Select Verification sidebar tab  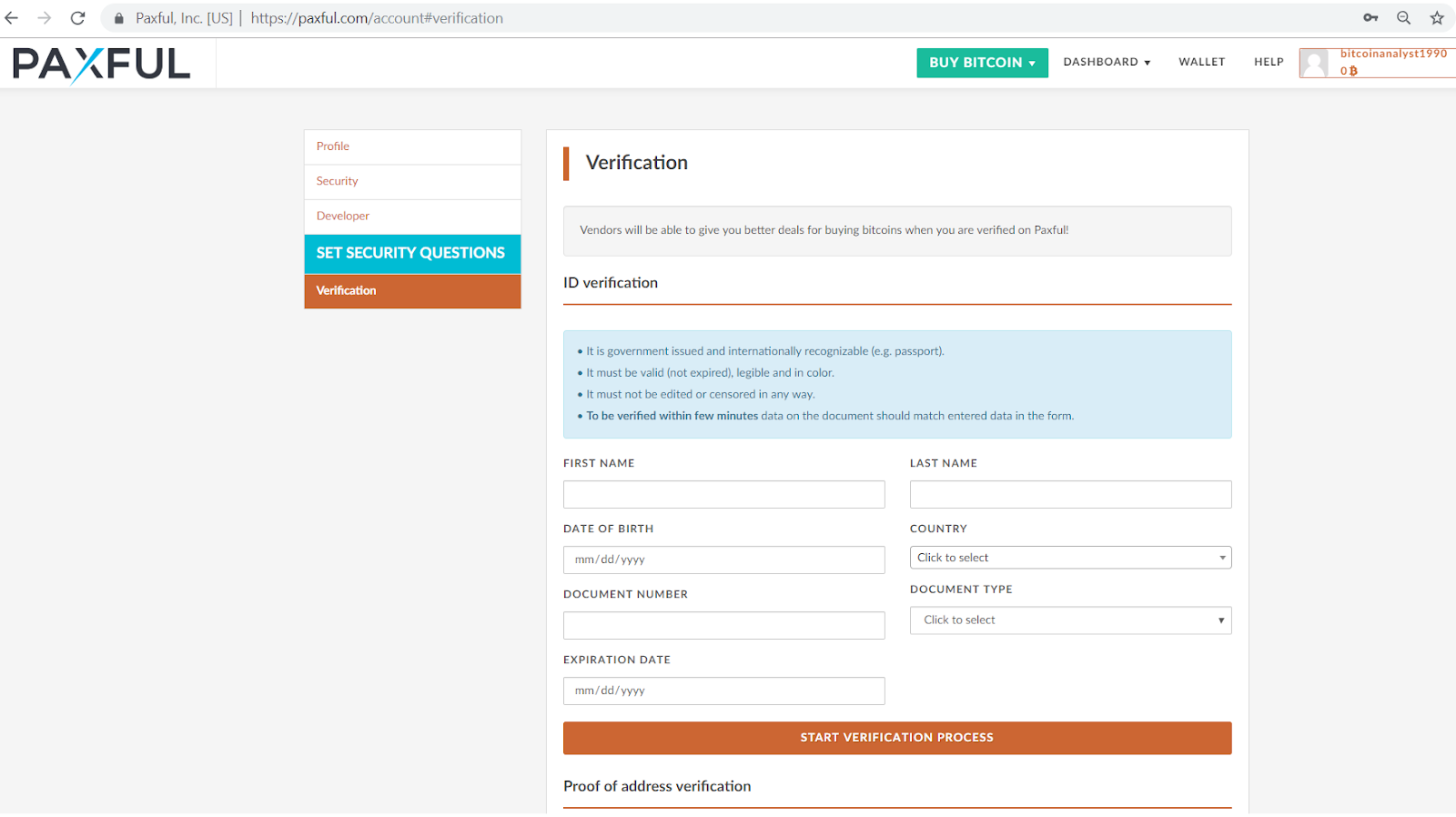coord(412,291)
